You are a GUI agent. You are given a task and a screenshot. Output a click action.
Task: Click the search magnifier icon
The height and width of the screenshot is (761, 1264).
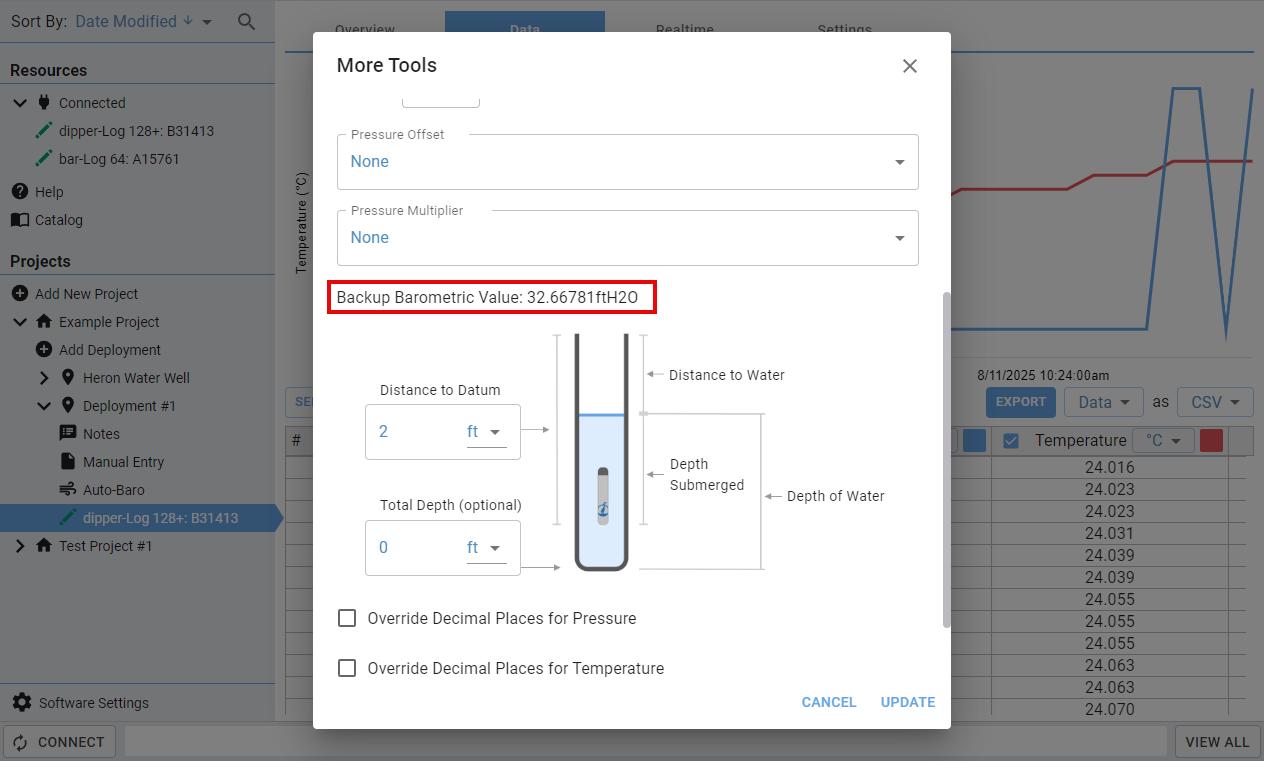[246, 21]
